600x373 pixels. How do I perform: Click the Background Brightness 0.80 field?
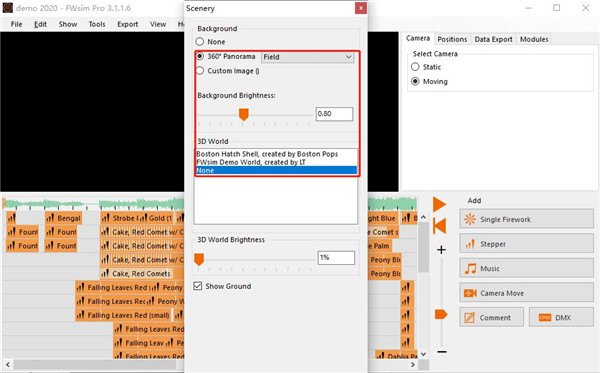click(334, 114)
